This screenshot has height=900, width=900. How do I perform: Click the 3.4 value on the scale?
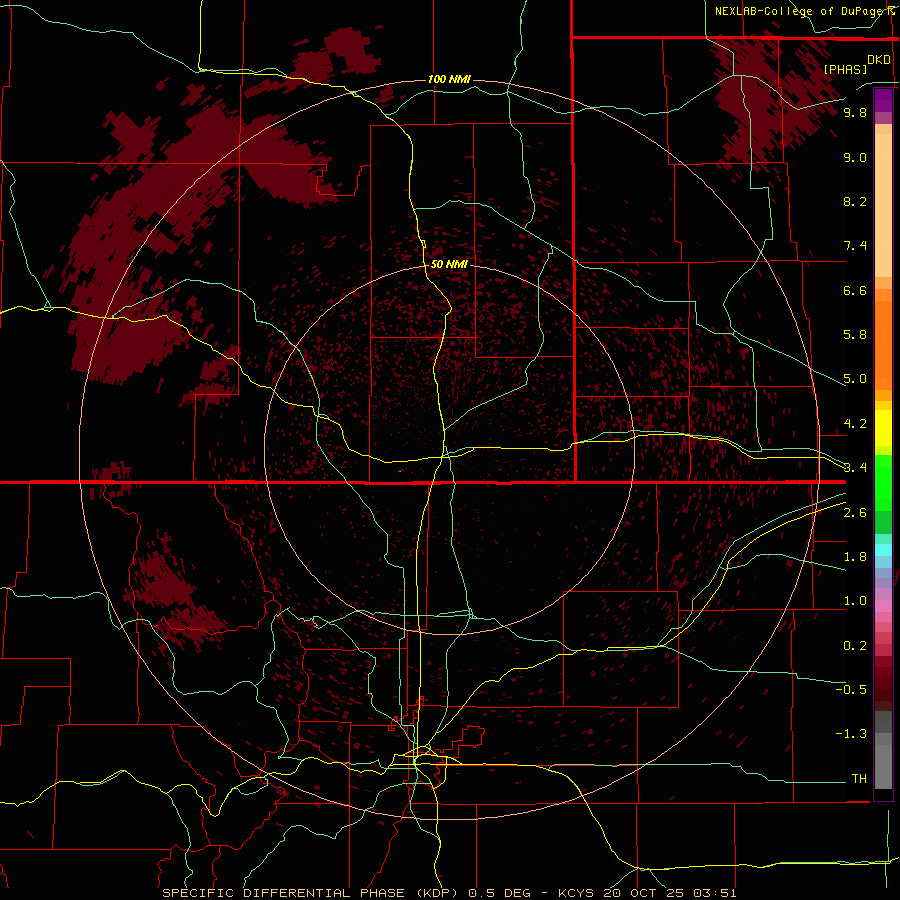[855, 468]
